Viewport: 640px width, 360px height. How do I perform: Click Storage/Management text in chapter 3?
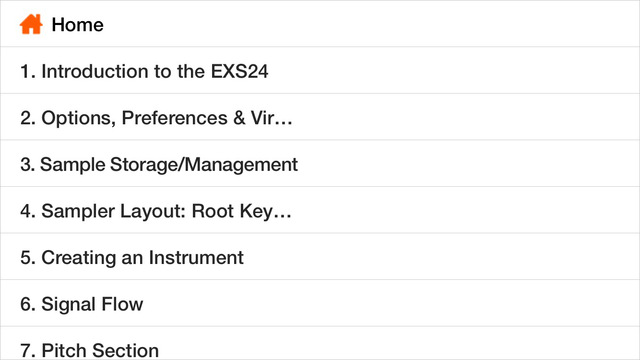[x=204, y=165]
